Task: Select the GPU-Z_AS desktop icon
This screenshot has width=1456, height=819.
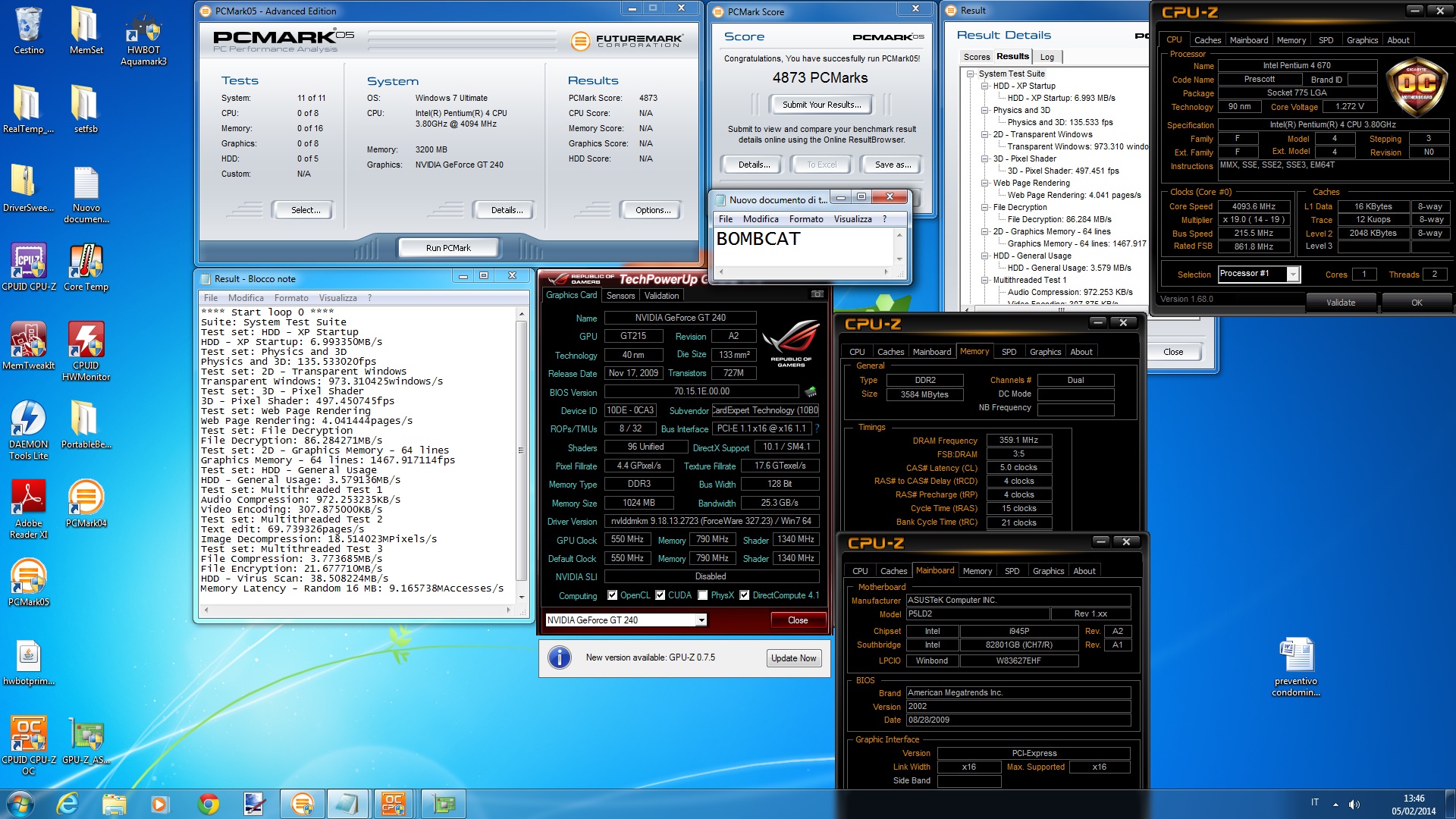Action: [x=86, y=741]
